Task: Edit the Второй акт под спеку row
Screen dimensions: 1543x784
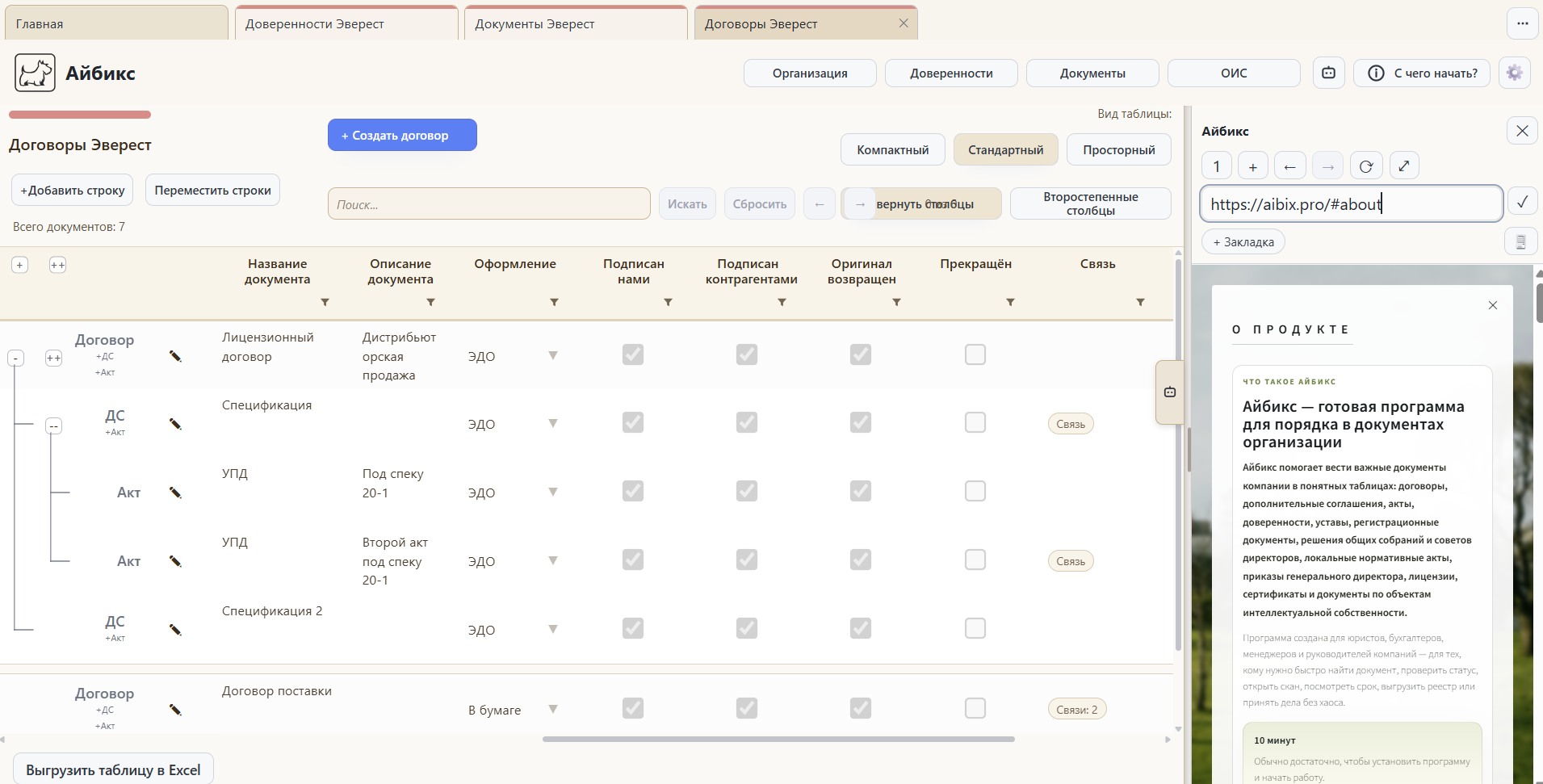Action: pyautogui.click(x=175, y=561)
